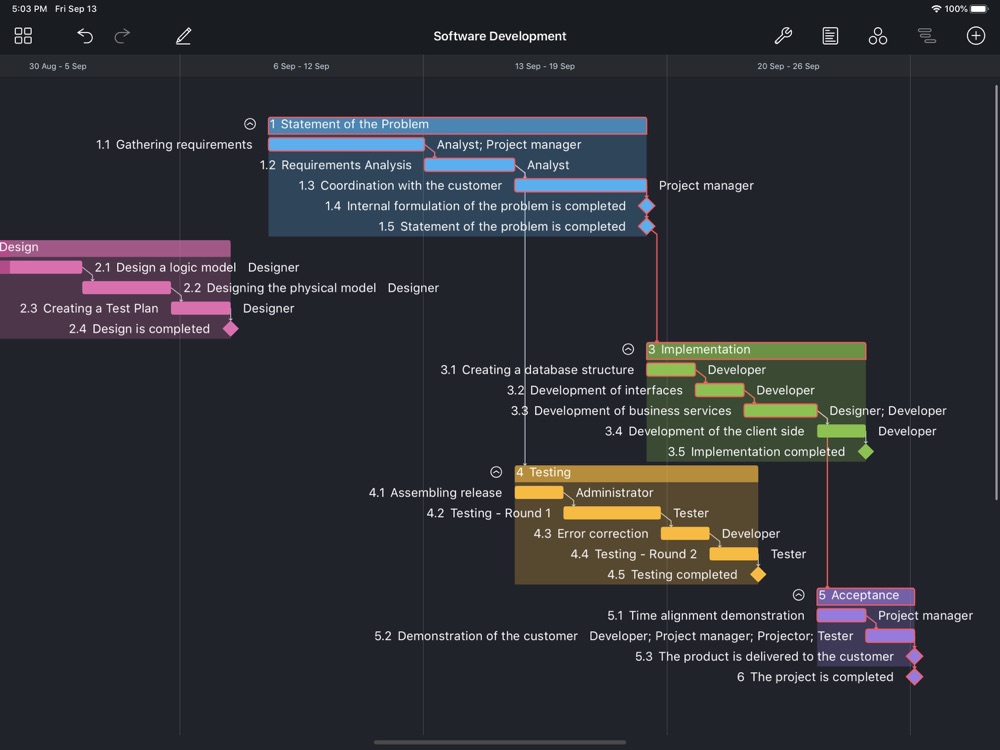Open the projects grid view icon

[x=23, y=36]
